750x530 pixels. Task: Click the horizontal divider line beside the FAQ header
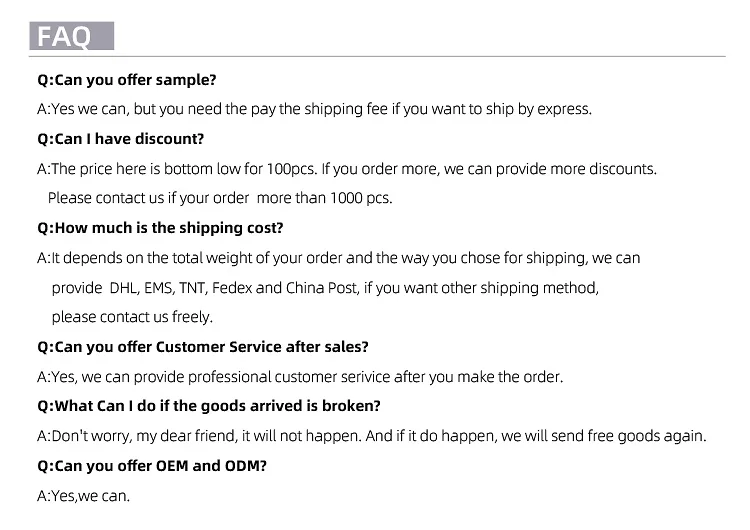click(430, 55)
